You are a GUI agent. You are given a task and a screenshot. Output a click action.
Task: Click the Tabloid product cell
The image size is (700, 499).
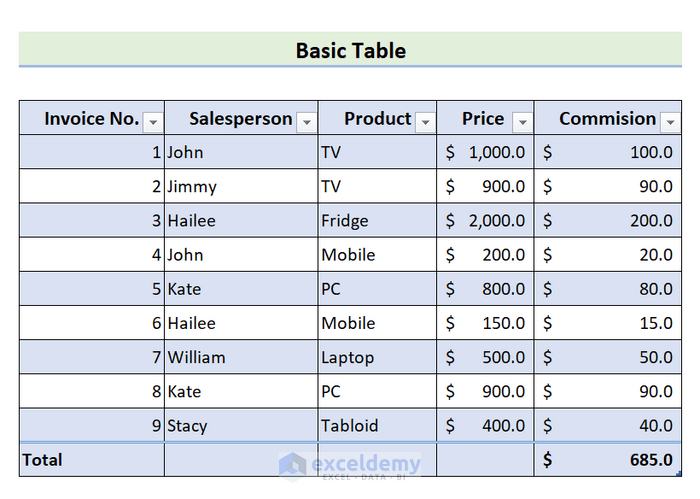[377, 425]
